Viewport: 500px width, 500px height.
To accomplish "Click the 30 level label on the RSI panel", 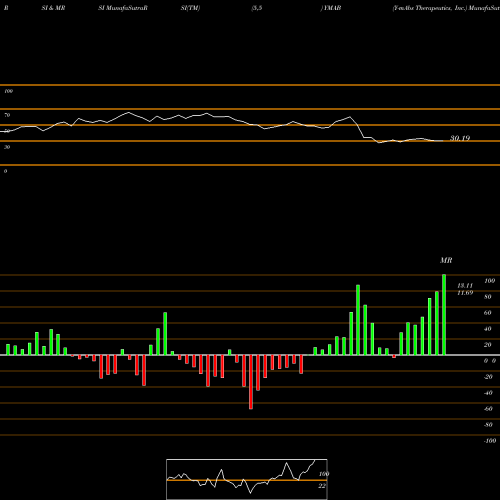I will tap(7, 147).
